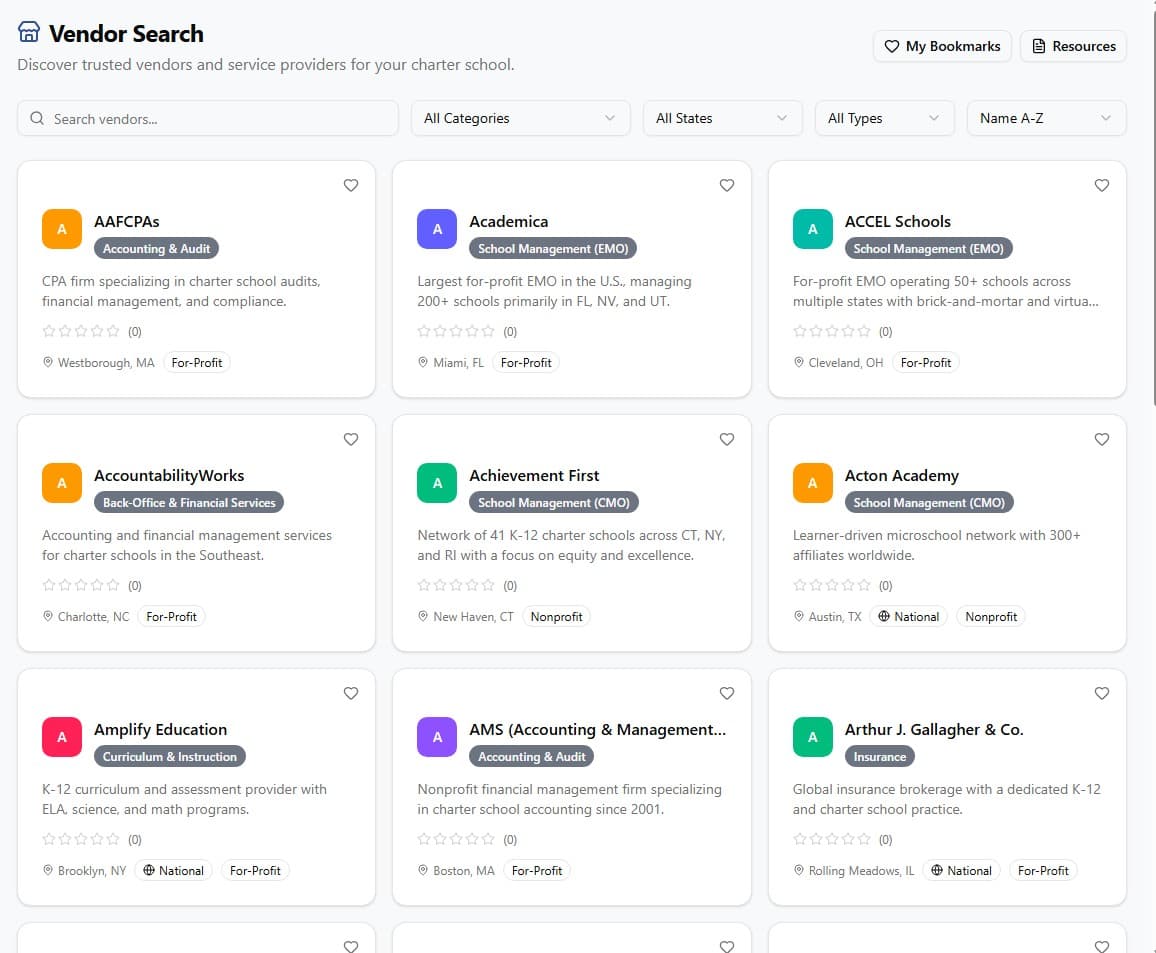Image resolution: width=1156 pixels, height=953 pixels.
Task: Click the Amplify Education red avatar icon
Action: pyautogui.click(x=62, y=737)
